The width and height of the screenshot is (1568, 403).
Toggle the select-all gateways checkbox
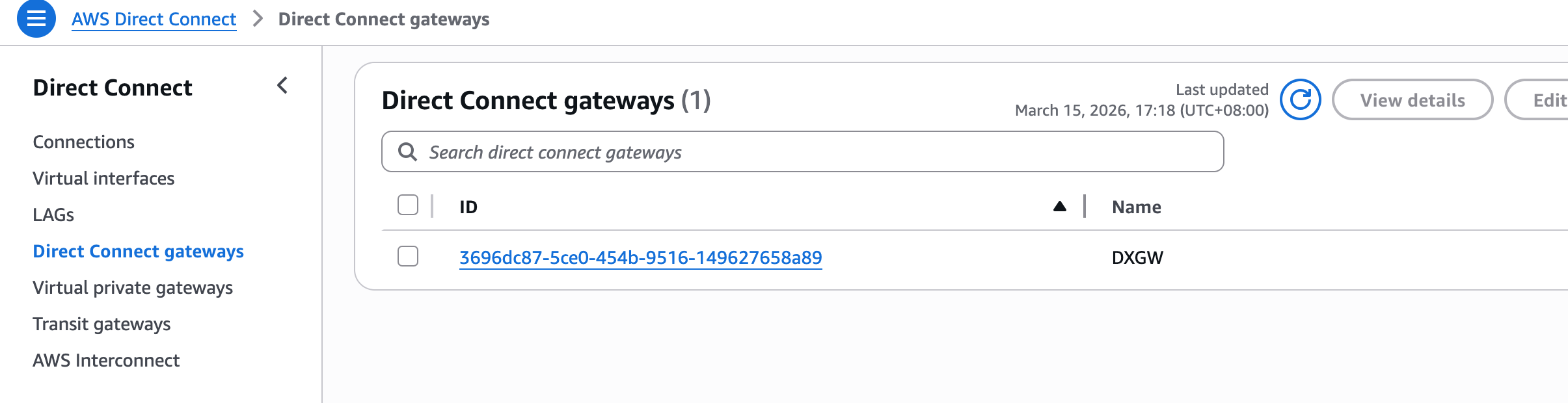(x=408, y=205)
